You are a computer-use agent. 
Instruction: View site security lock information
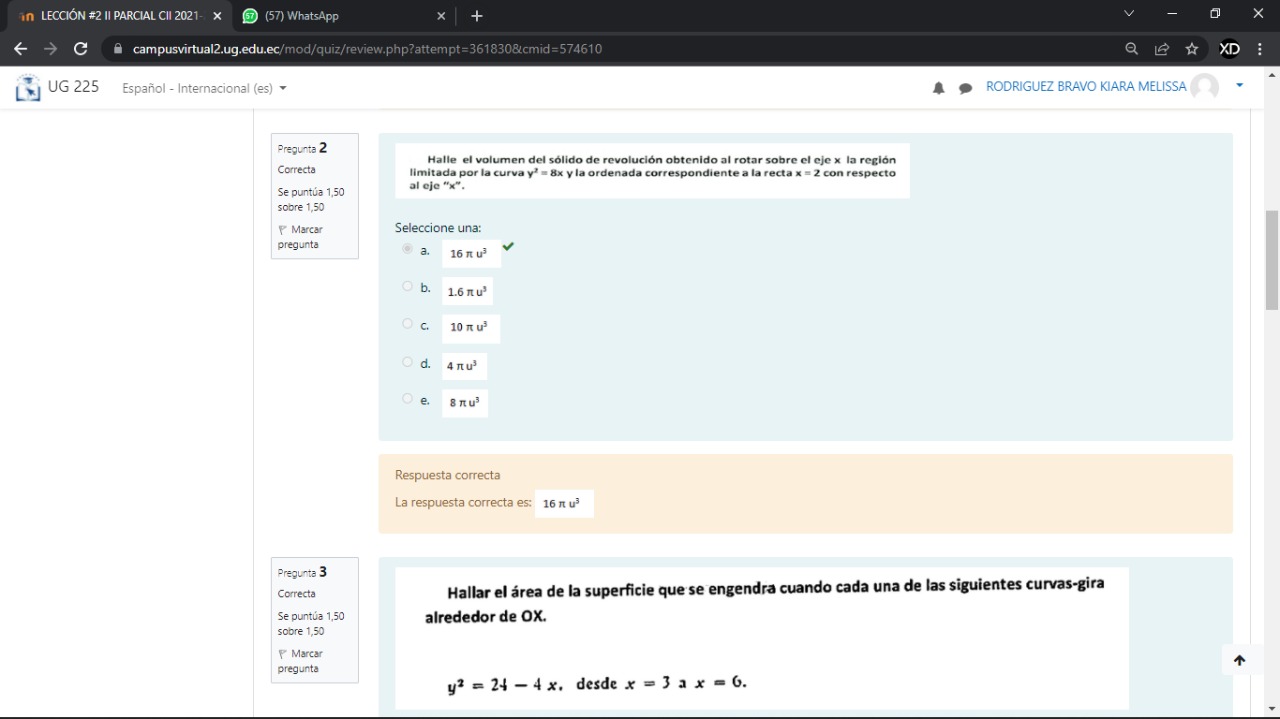point(118,48)
